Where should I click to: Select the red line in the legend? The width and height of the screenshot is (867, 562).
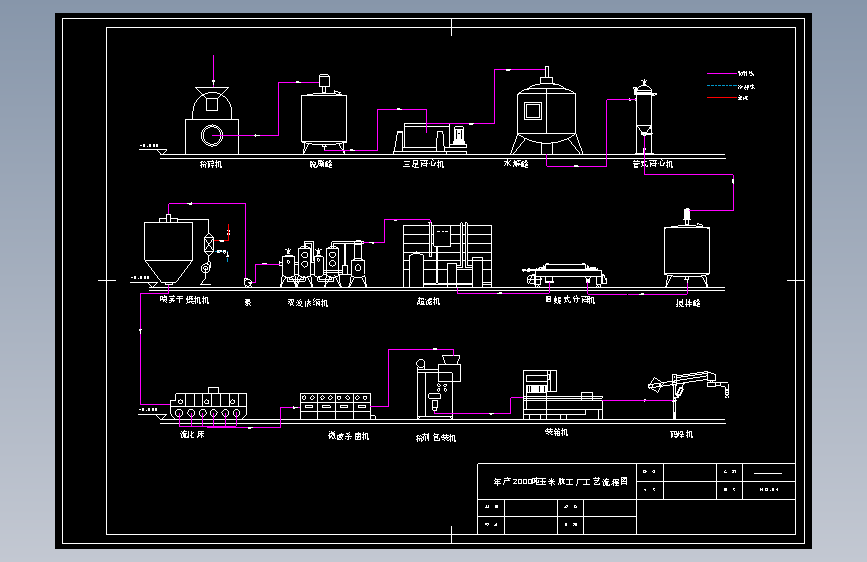tap(722, 98)
